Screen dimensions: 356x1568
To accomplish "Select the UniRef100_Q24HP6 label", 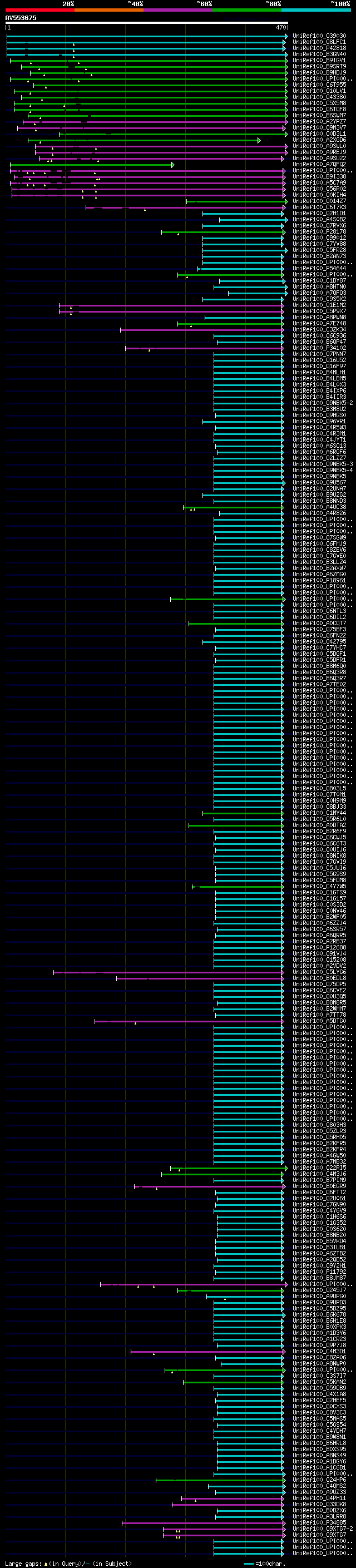I will [x=319, y=1479].
